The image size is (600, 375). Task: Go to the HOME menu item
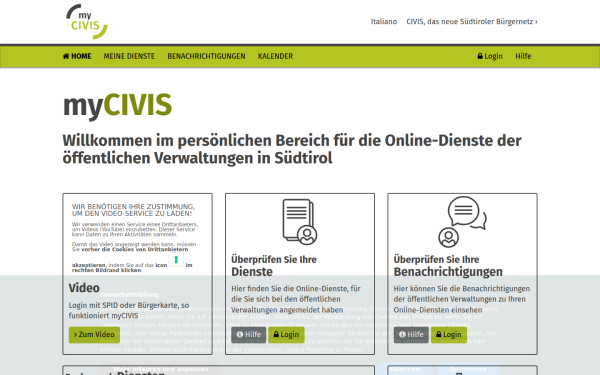tap(77, 56)
